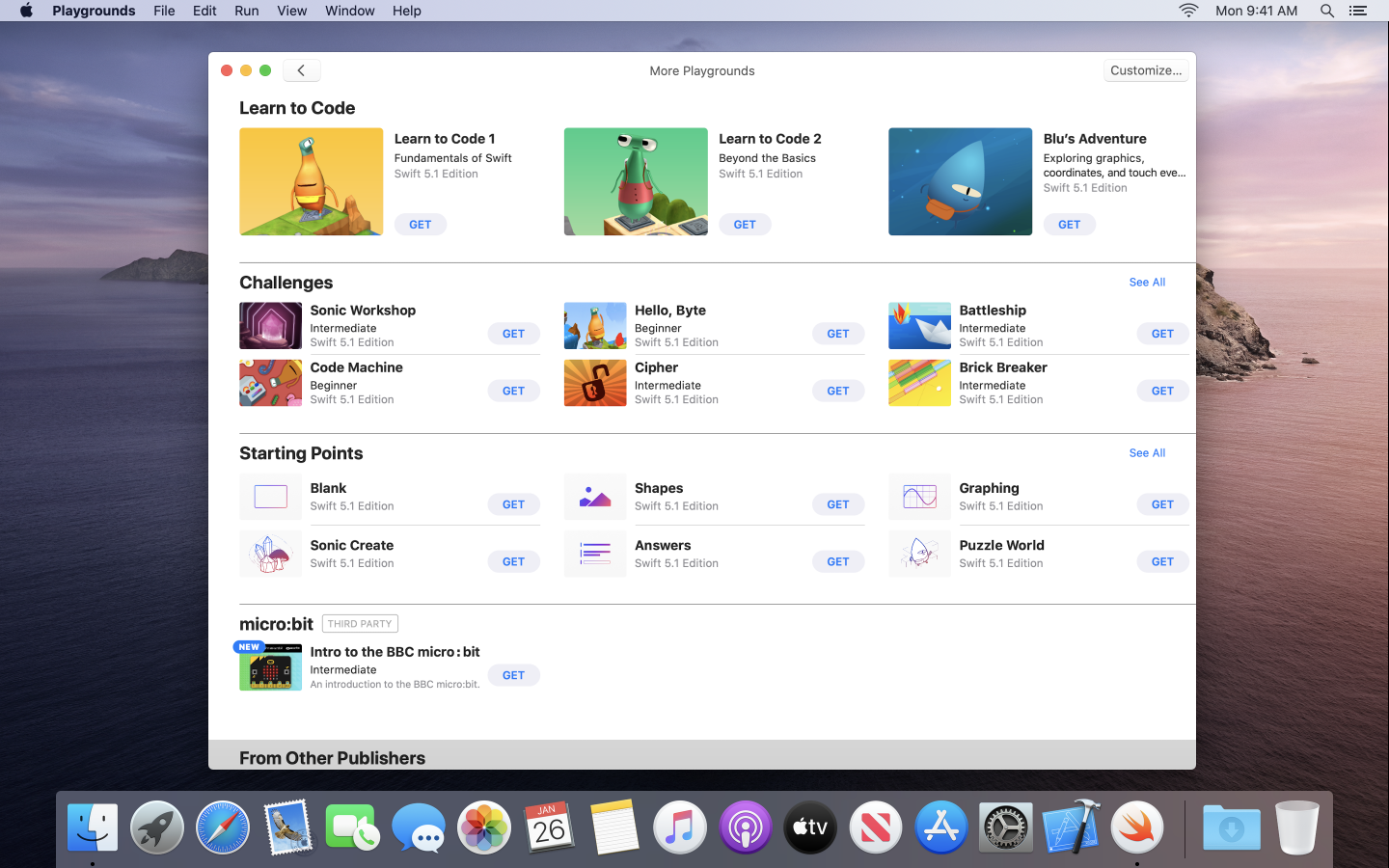Click the BBC micro:bit playground icon

coord(270,666)
